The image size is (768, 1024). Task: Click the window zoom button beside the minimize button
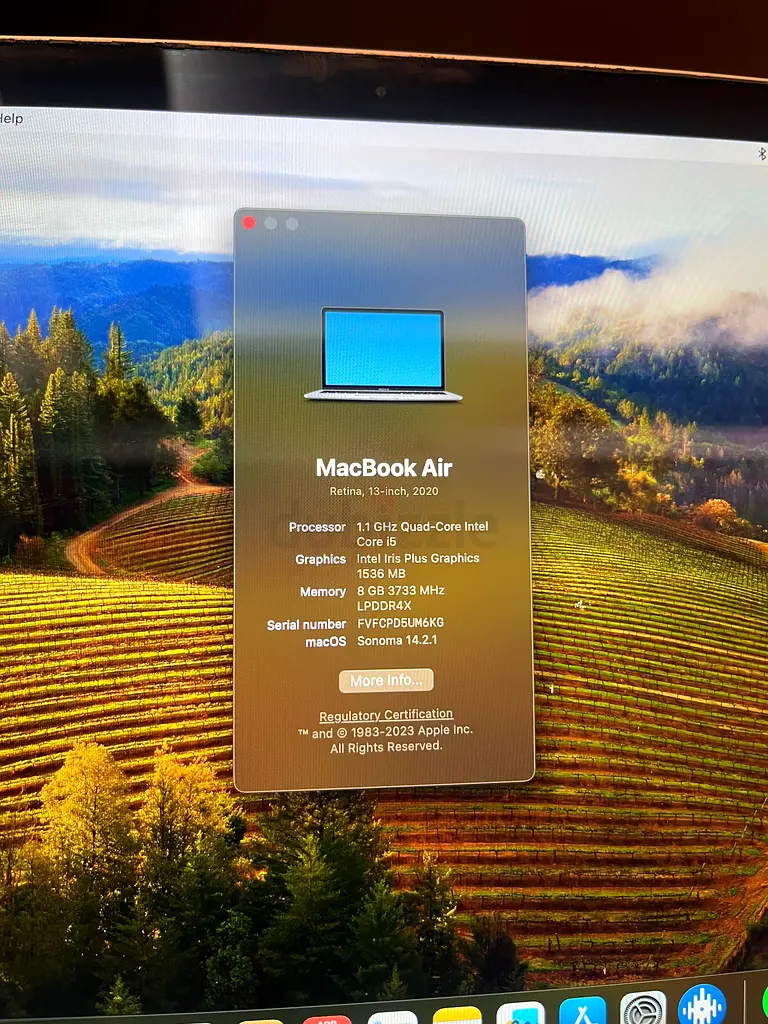tap(292, 224)
